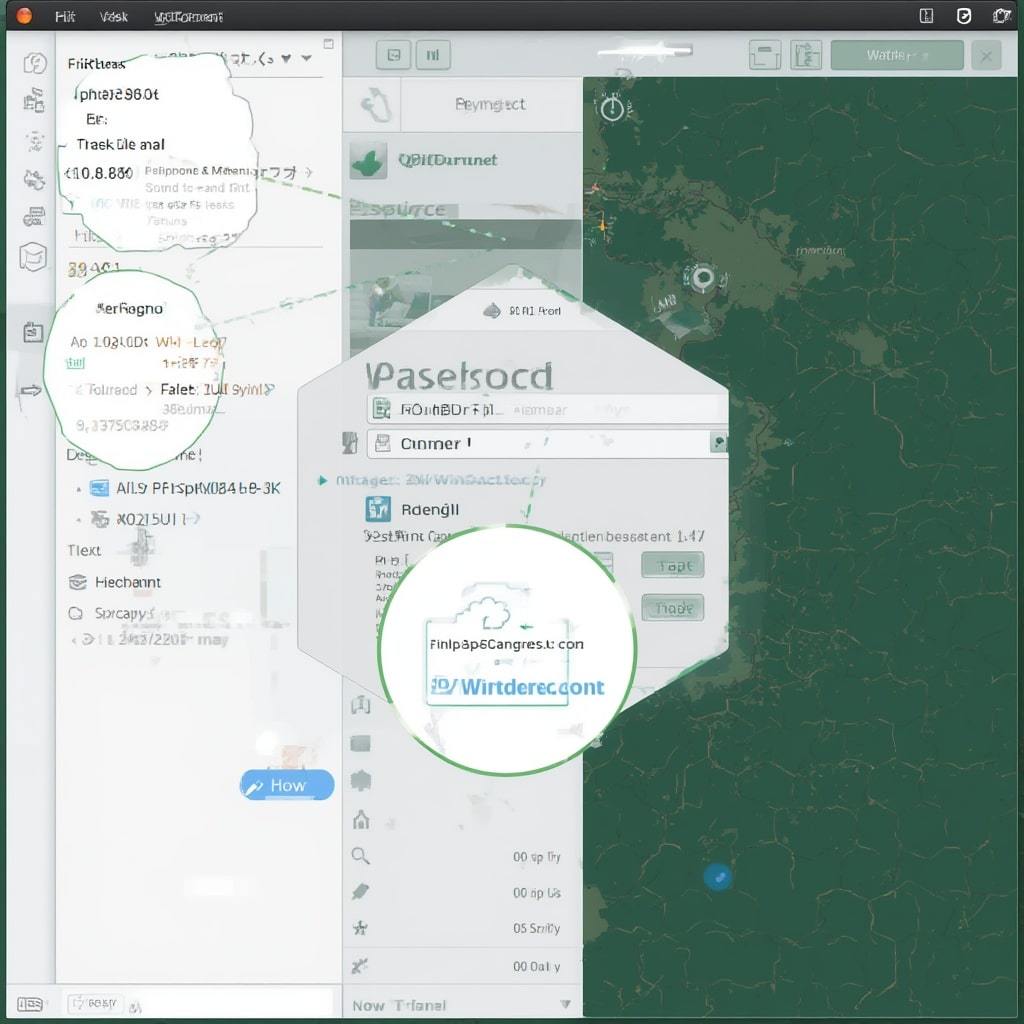Expand the lighter dropdown arrow in left panel header
This screenshot has height=1024, width=1024.
[x=306, y=58]
